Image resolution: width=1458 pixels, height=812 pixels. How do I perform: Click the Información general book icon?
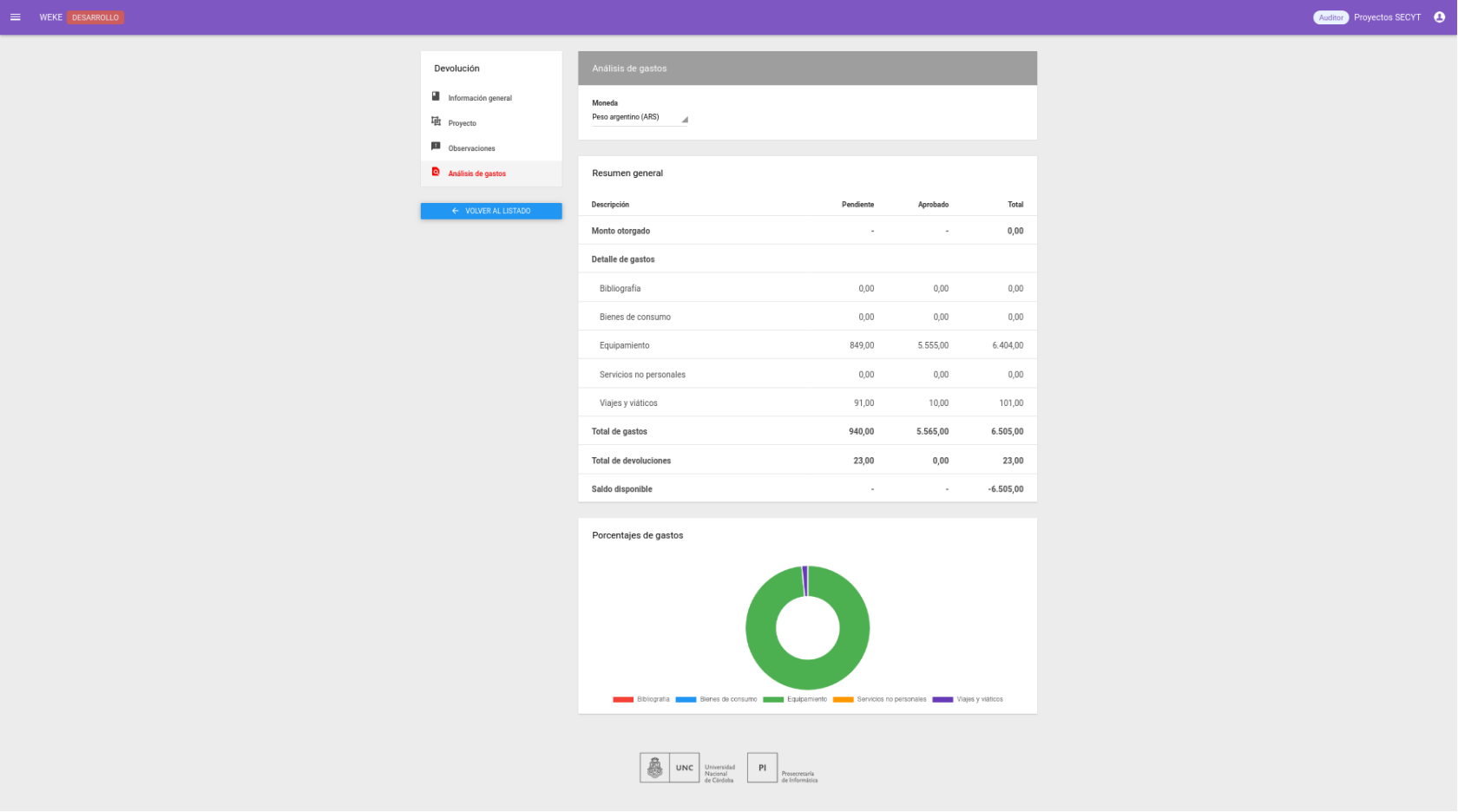(436, 96)
